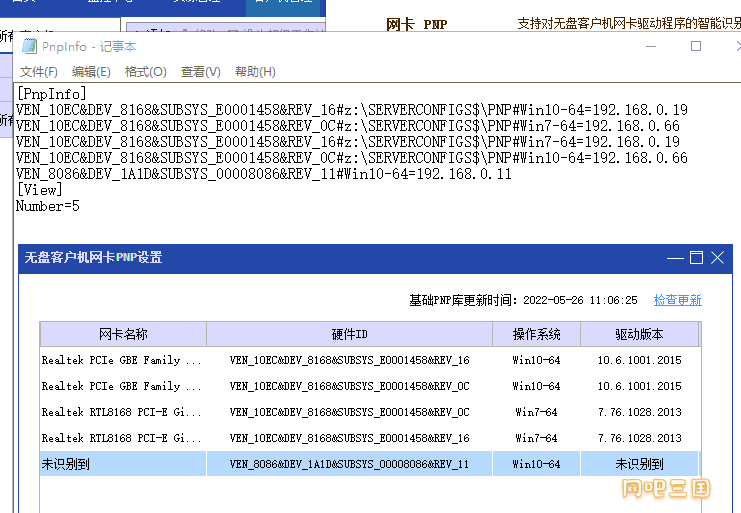741x513 pixels.
Task: Select the Realtek RTL8168 row with REV_0C
Action: click(x=369, y=412)
